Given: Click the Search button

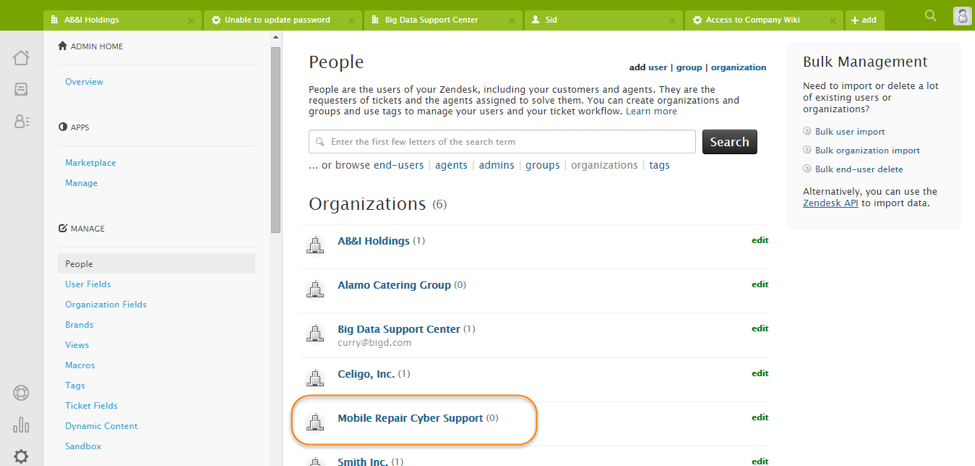Looking at the screenshot, I should point(729,142).
